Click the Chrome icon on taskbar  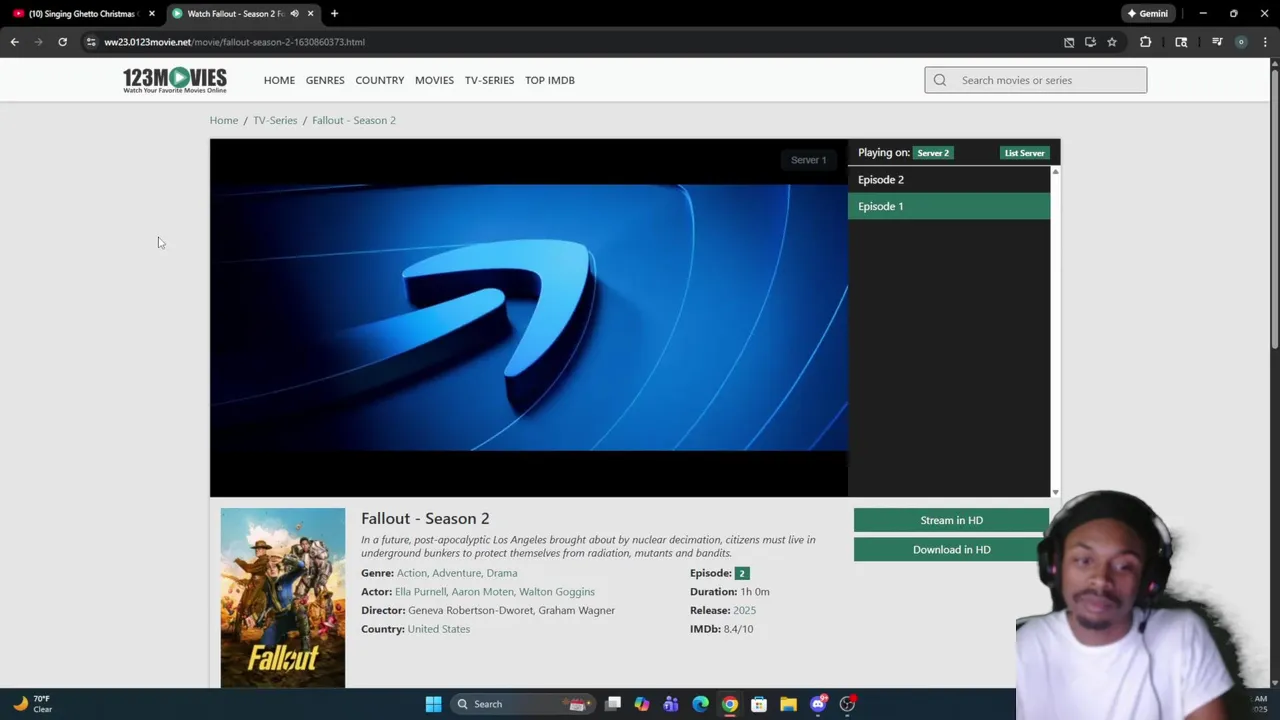point(730,704)
